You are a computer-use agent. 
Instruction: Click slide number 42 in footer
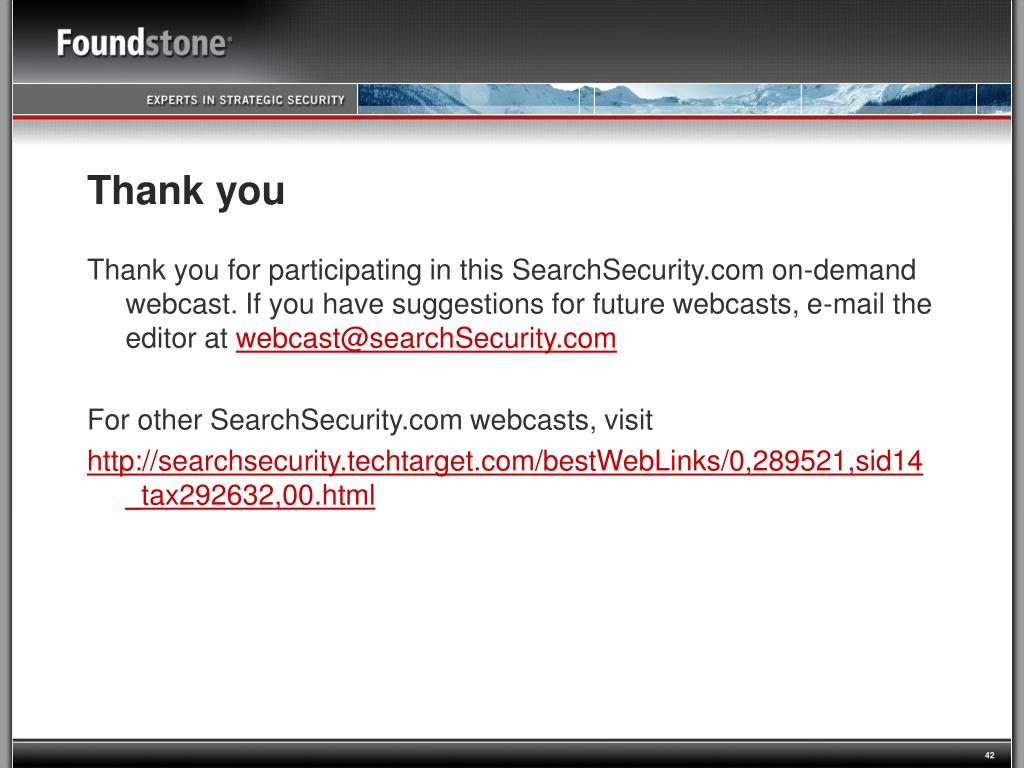point(989,755)
